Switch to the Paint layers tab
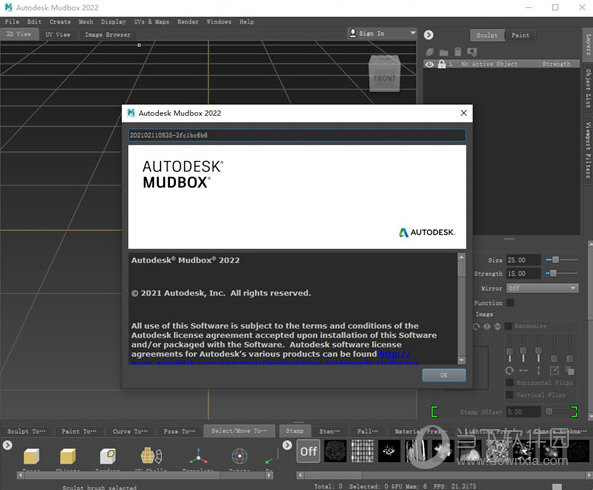 [520, 35]
